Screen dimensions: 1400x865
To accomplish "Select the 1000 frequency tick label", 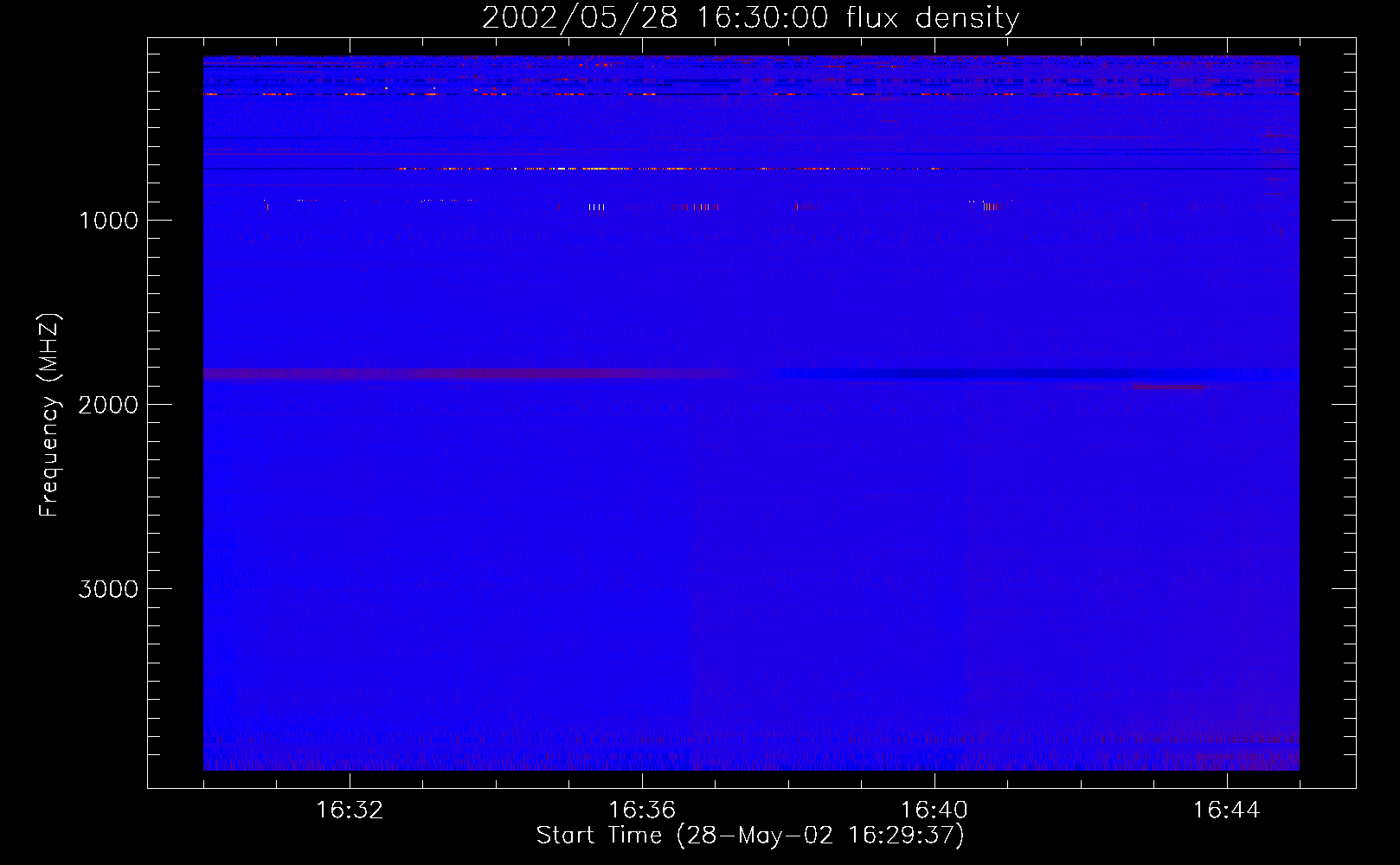I will (108, 221).
